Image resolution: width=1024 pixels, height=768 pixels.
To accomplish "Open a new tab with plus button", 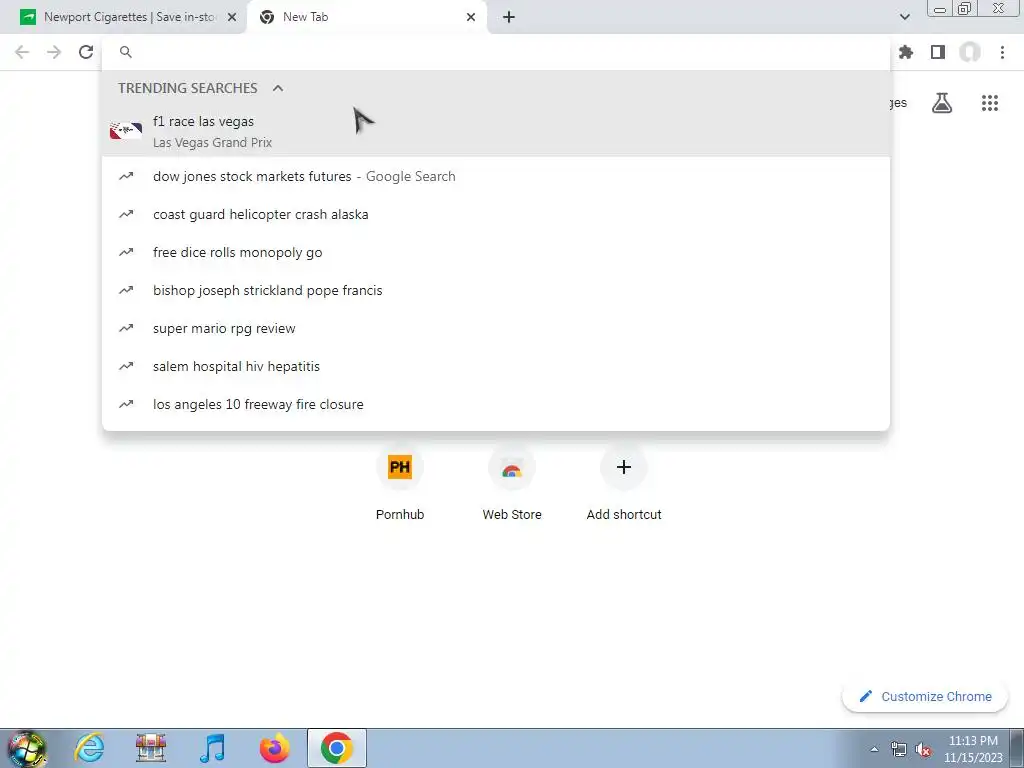I will pos(509,18).
